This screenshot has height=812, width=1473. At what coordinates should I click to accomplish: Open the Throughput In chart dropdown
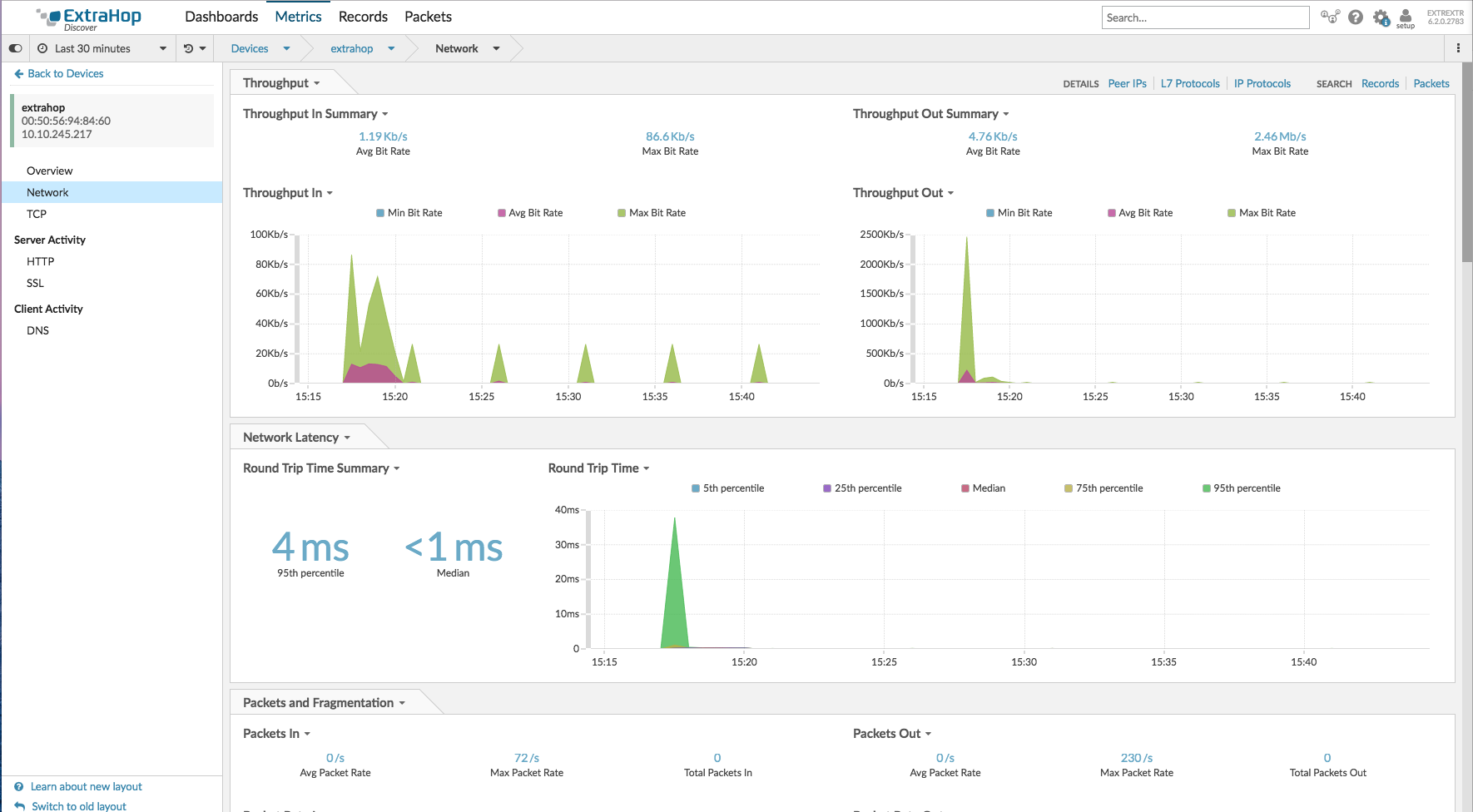[x=287, y=193]
